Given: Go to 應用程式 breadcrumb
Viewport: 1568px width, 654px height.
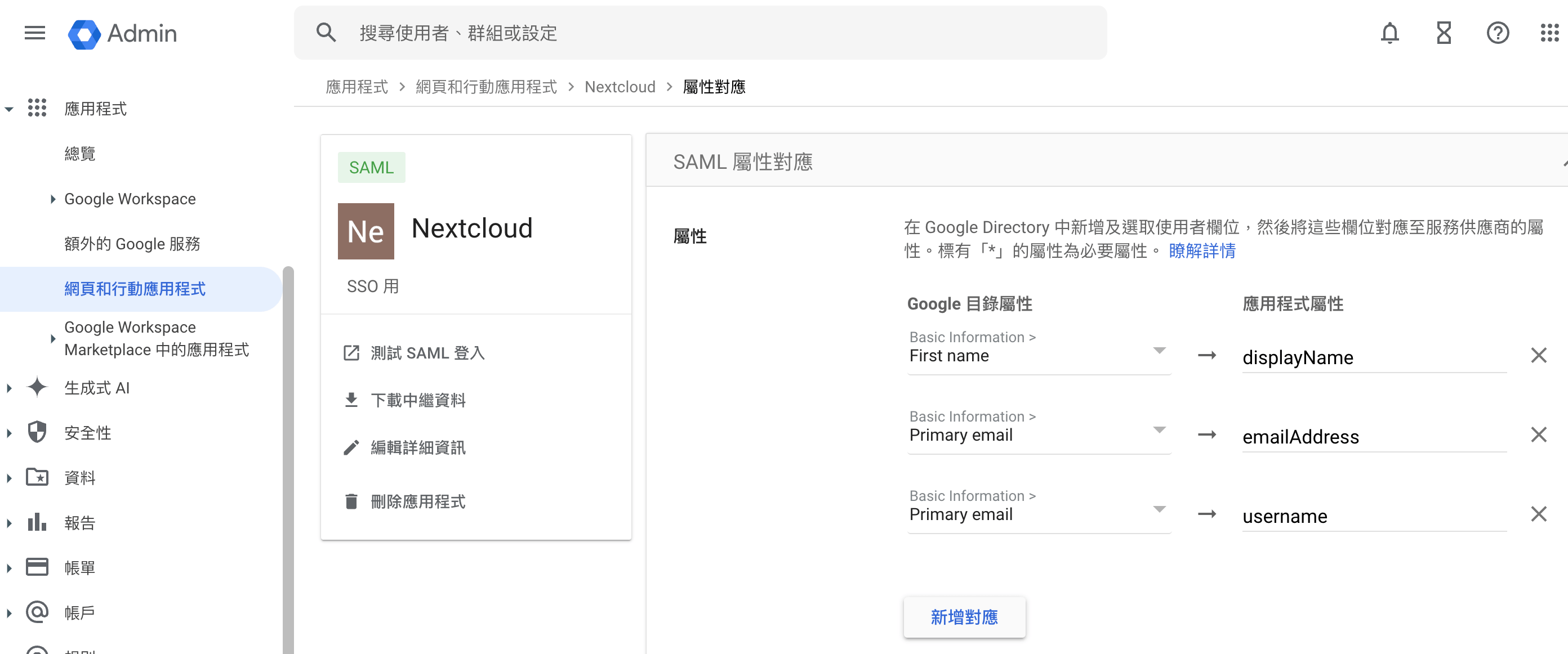Looking at the screenshot, I should [x=357, y=87].
